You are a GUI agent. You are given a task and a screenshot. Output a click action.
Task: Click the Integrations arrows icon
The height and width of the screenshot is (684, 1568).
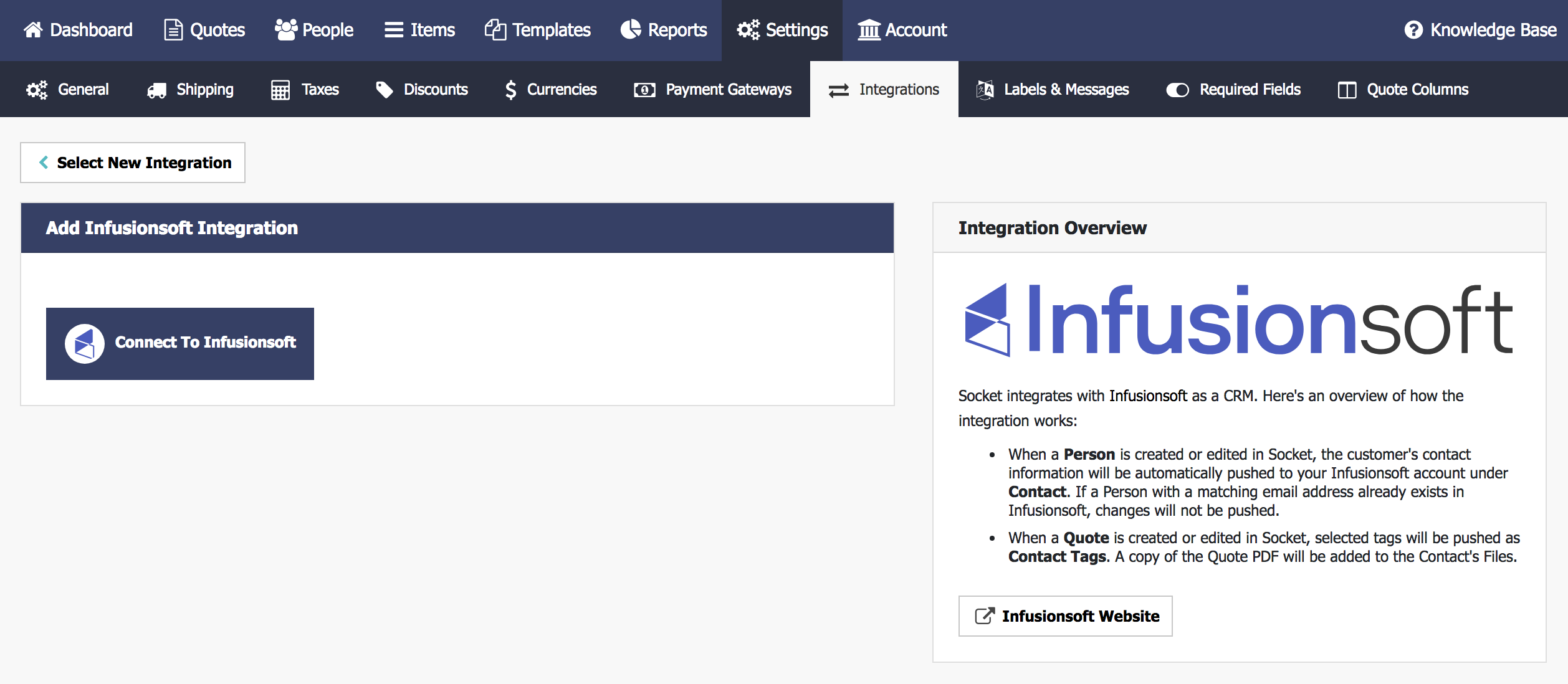pos(839,90)
